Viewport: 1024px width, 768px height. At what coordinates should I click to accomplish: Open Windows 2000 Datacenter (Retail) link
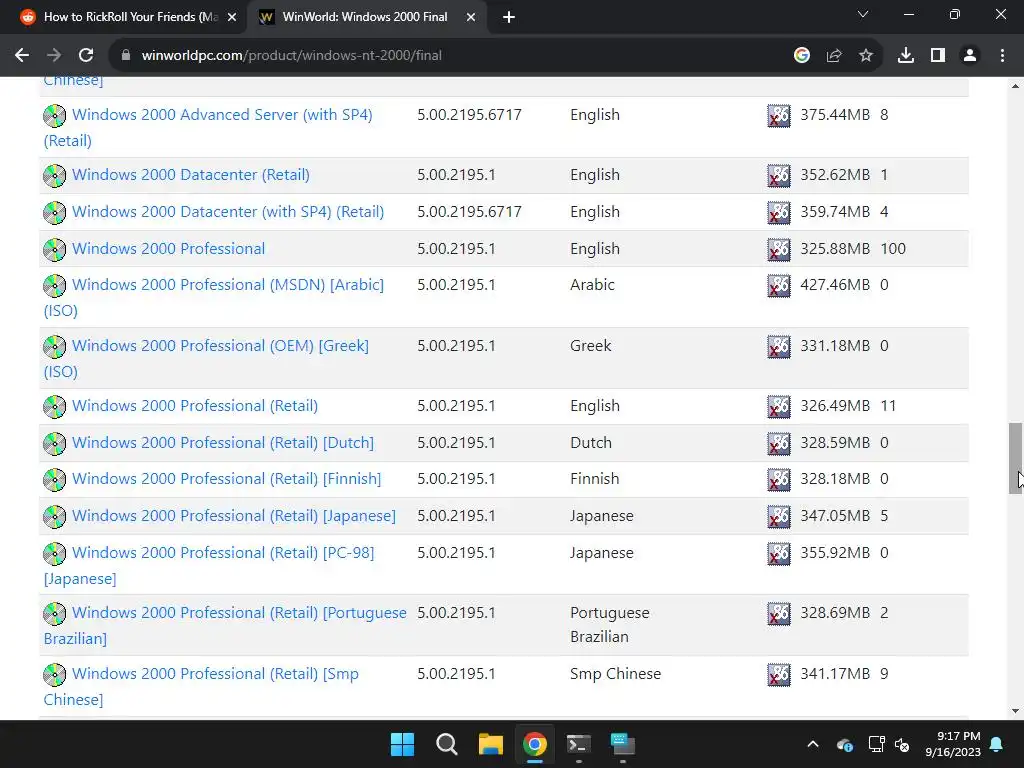point(191,175)
